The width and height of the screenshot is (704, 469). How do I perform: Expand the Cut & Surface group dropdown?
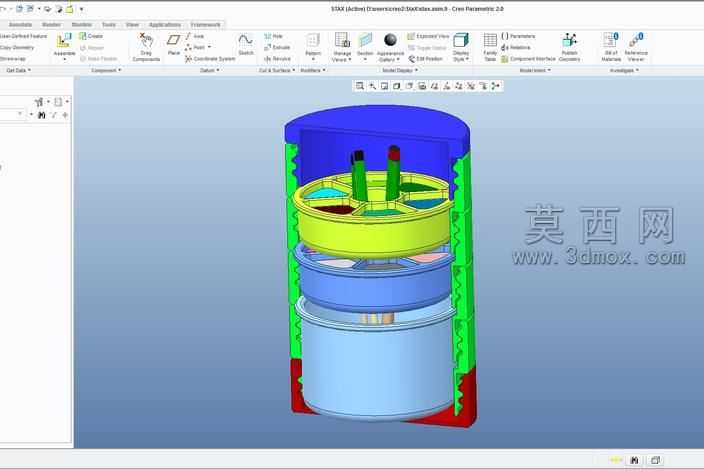[277, 70]
